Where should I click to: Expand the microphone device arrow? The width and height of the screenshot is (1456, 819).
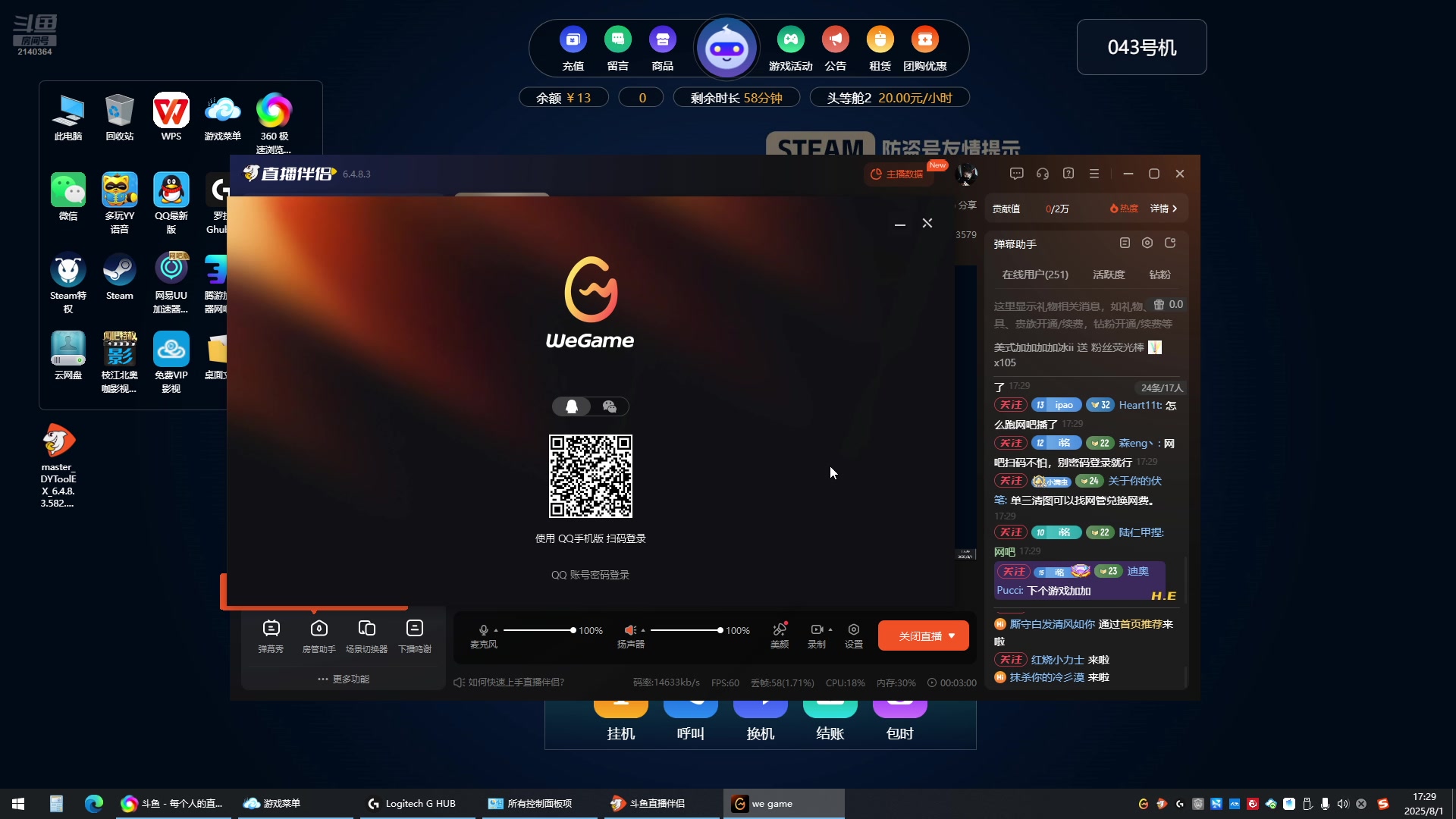(x=496, y=630)
